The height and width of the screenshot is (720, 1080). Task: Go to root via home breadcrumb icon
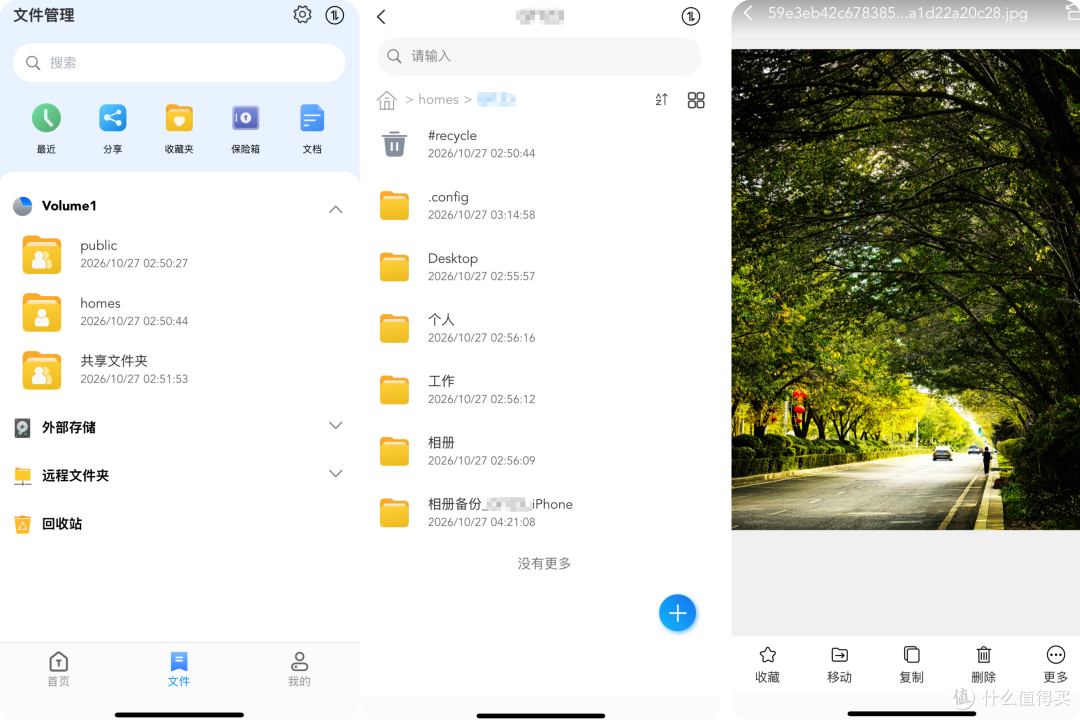click(x=387, y=100)
